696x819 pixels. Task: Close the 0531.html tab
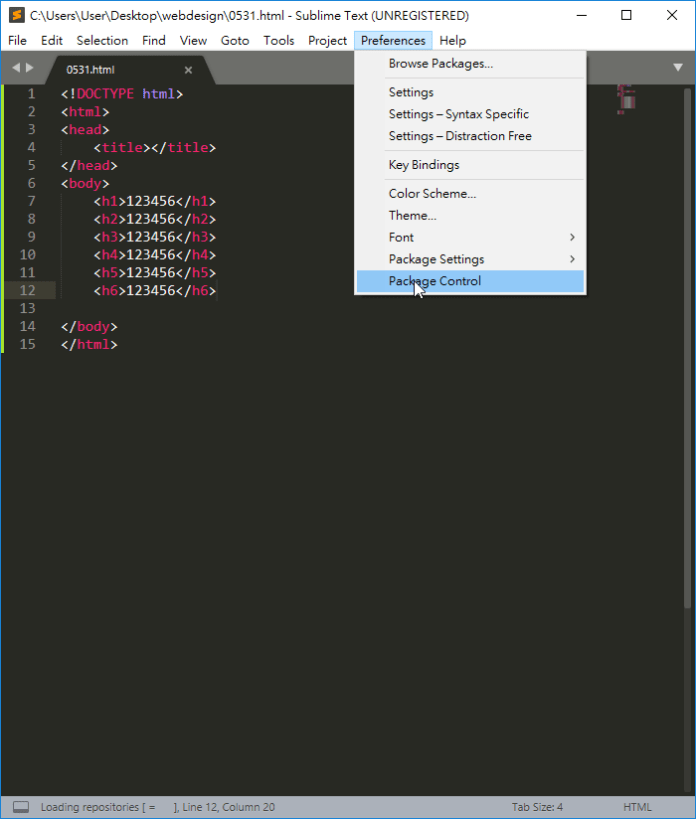[188, 70]
